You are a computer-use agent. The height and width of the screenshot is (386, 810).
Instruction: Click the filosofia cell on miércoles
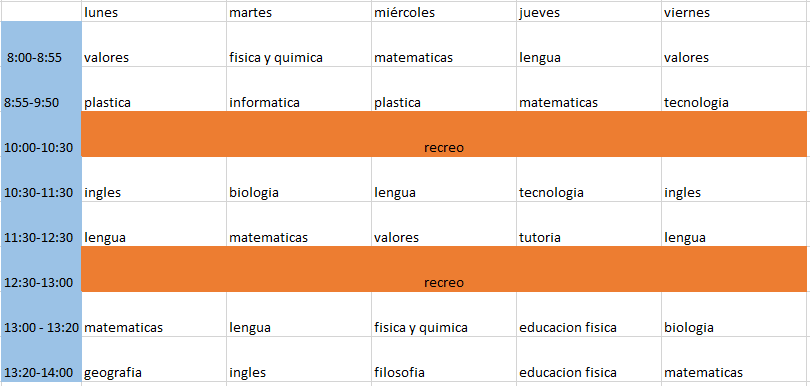(x=444, y=359)
